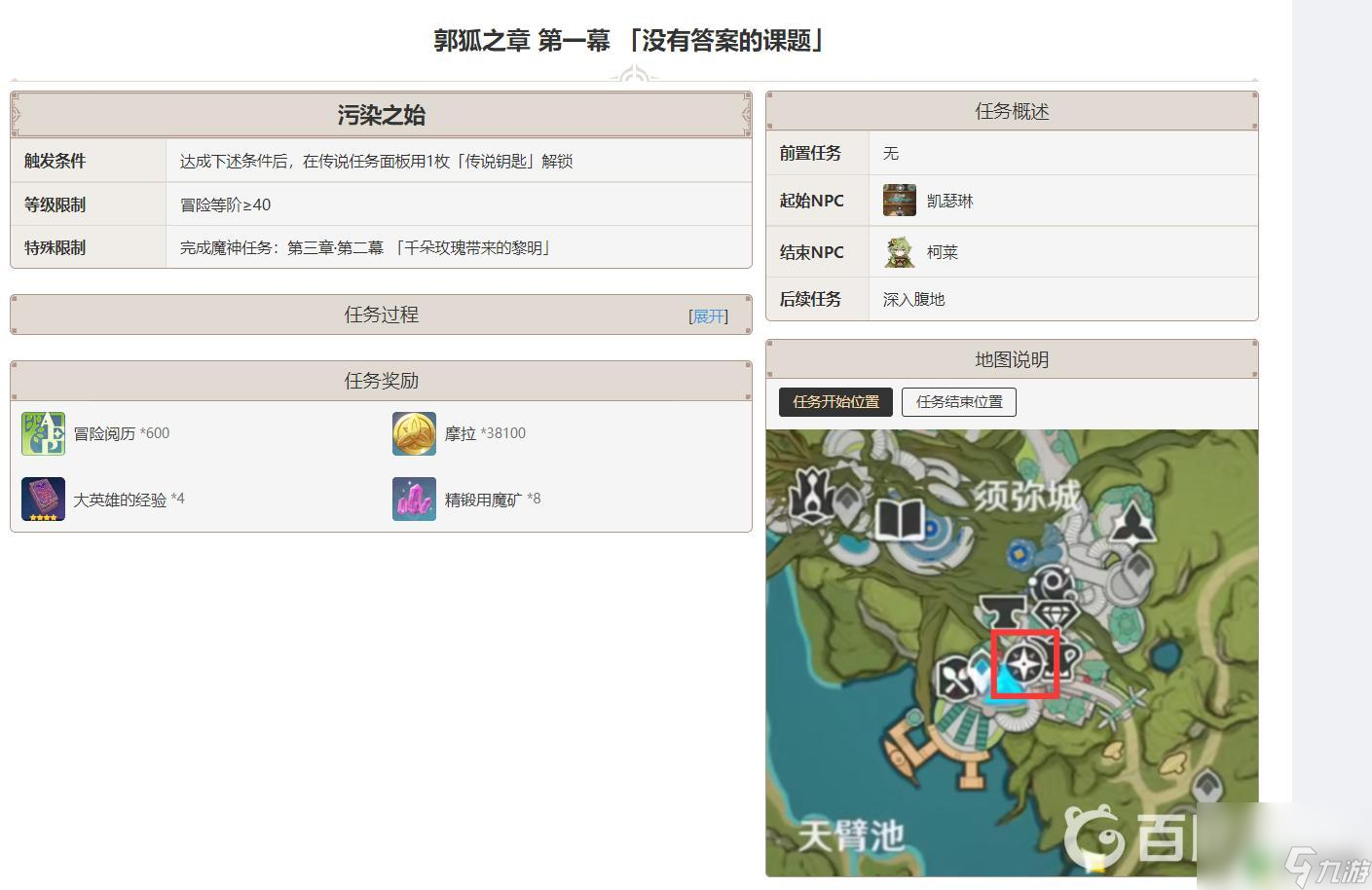Click the 凯瑟琳 NPC name link
1372x890 pixels.
click(950, 201)
